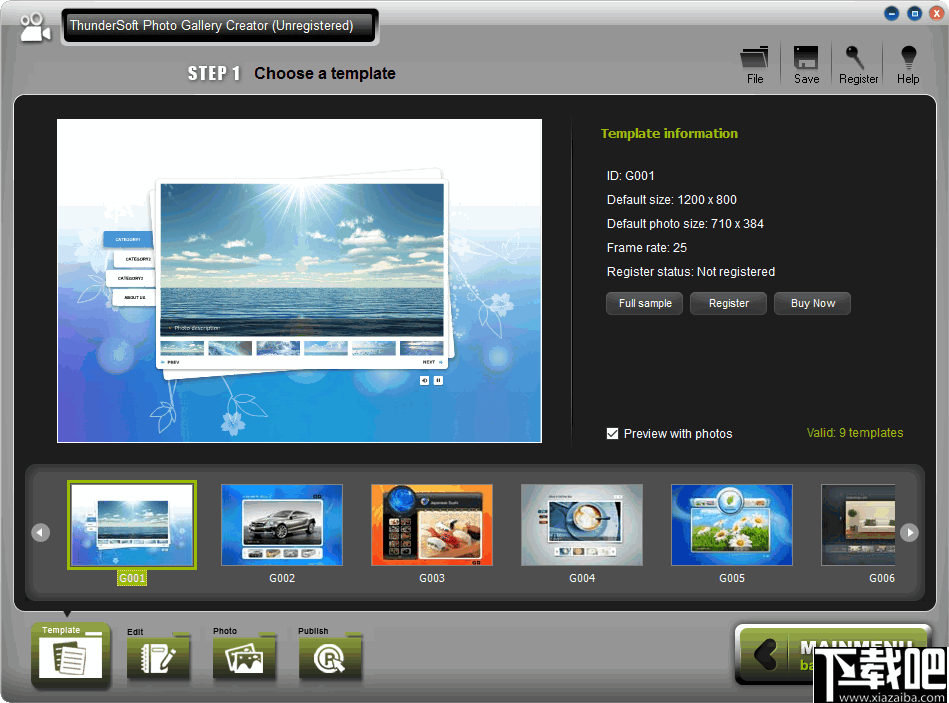Viewport: 949px width, 703px height.
Task: Open the Publish step icon
Action: (331, 658)
